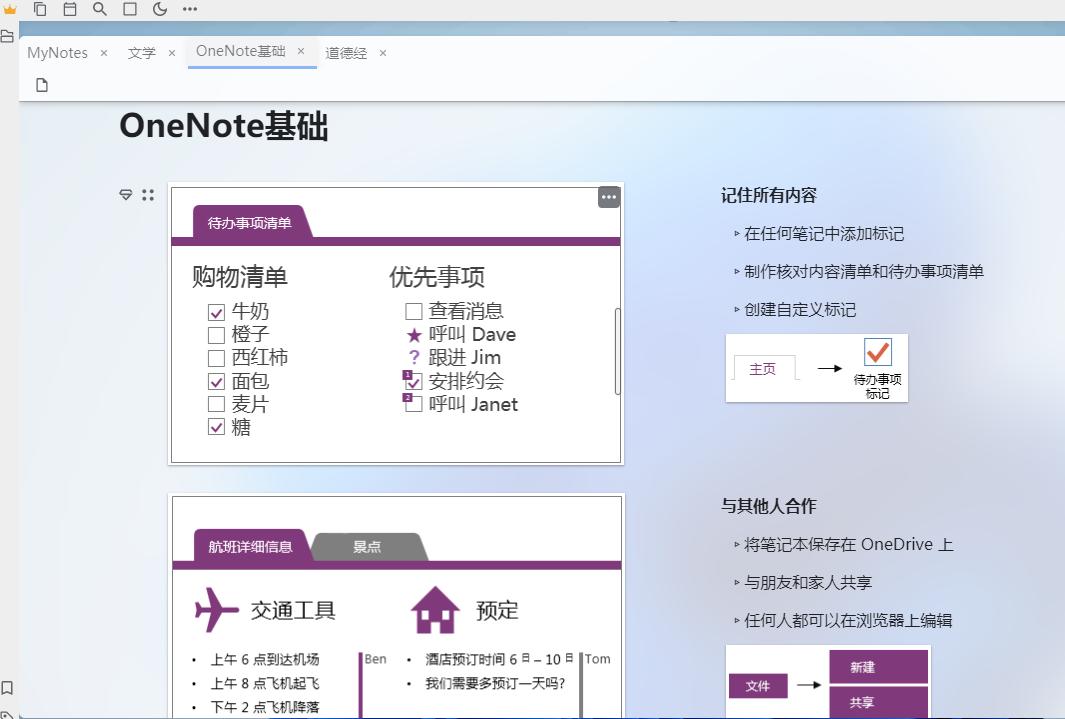Screen dimensions: 1065x719
Task: Select the square focus mode icon
Action: [129, 9]
